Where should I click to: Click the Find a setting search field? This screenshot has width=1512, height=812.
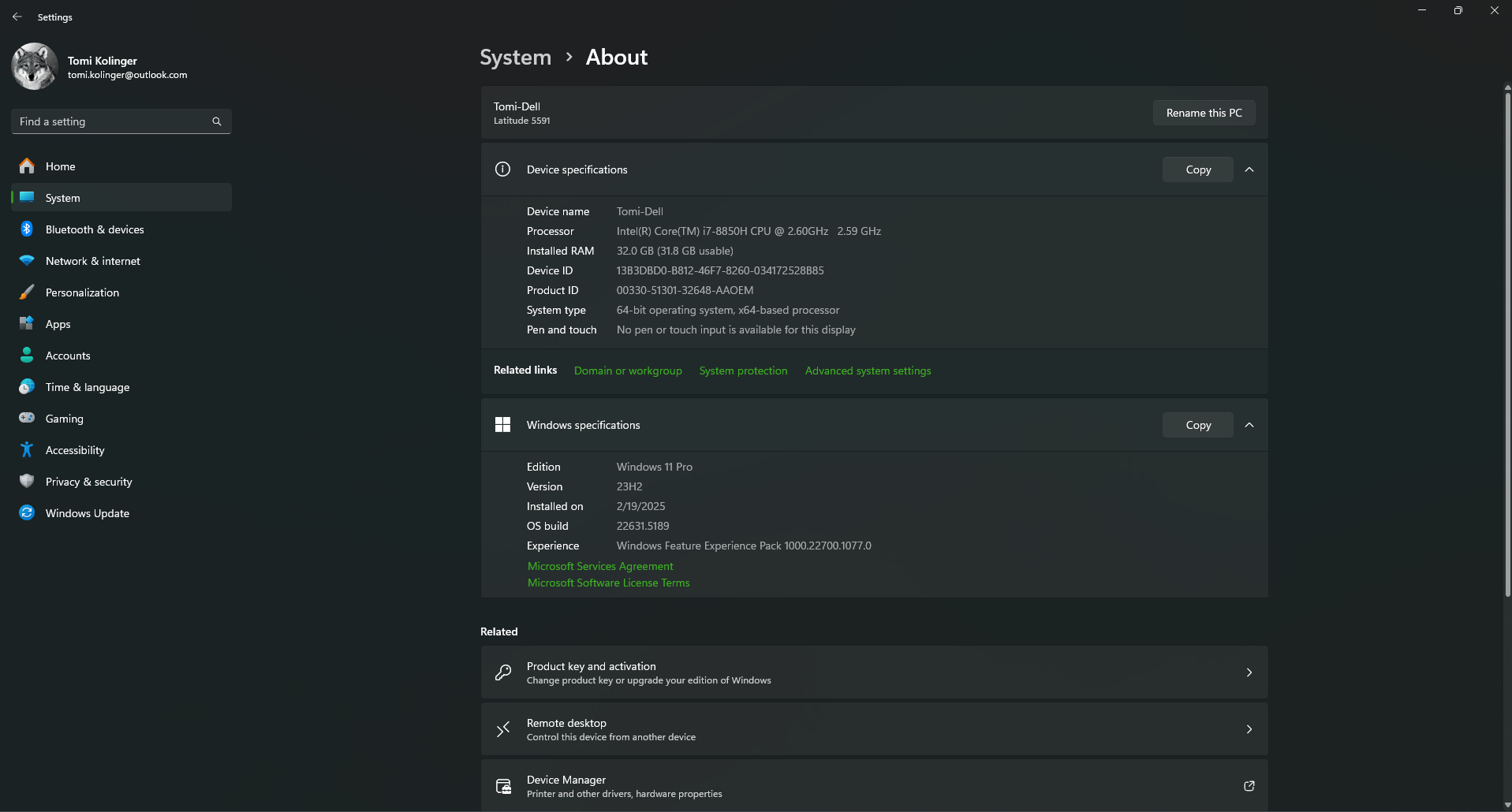(121, 121)
